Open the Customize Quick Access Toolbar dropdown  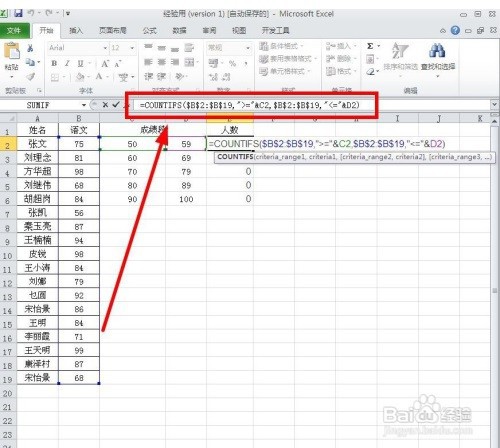pyautogui.click(x=68, y=14)
